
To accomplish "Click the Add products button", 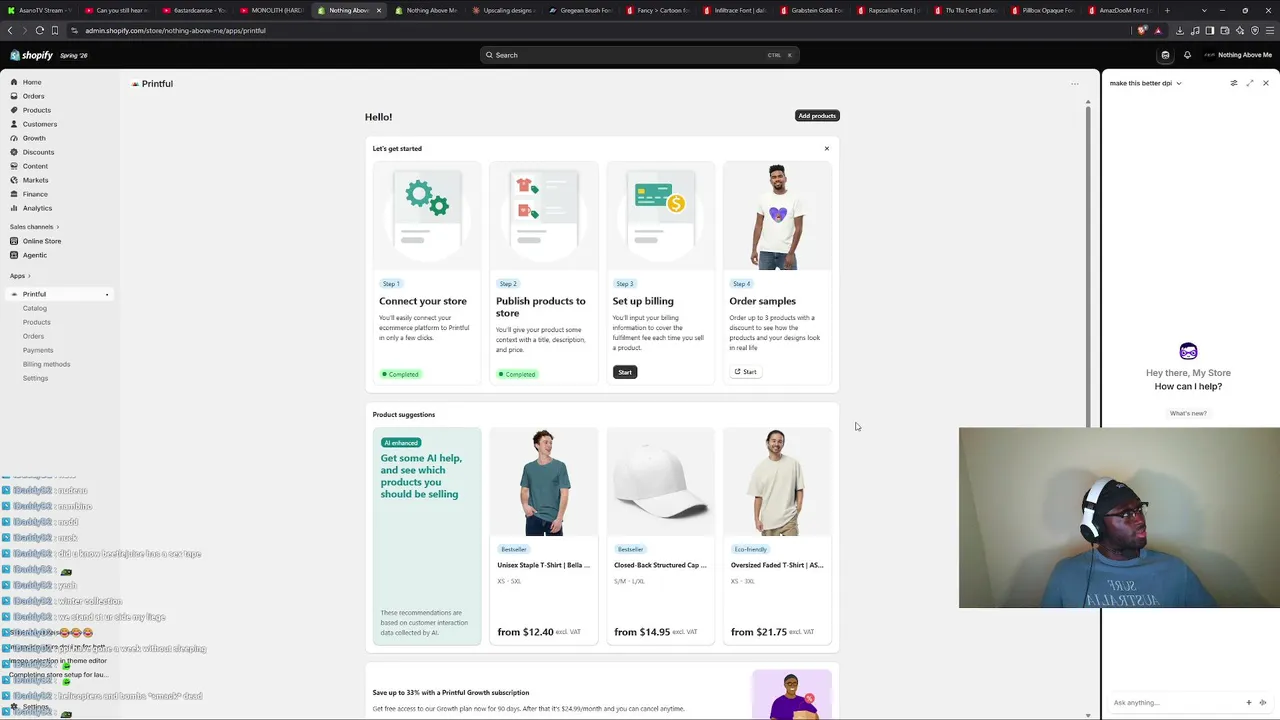I will point(817,116).
